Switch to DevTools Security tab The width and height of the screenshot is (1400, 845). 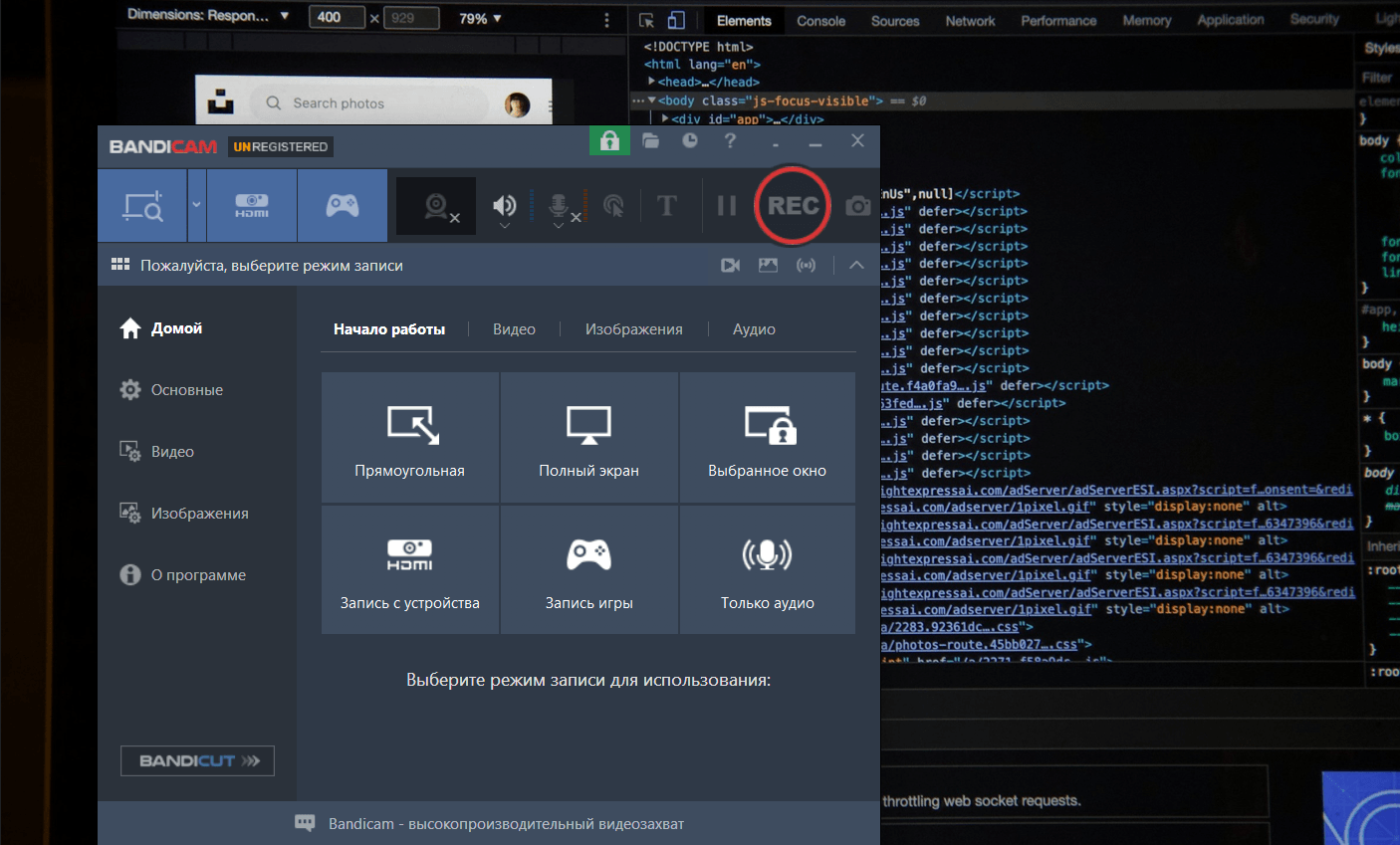(x=1314, y=20)
